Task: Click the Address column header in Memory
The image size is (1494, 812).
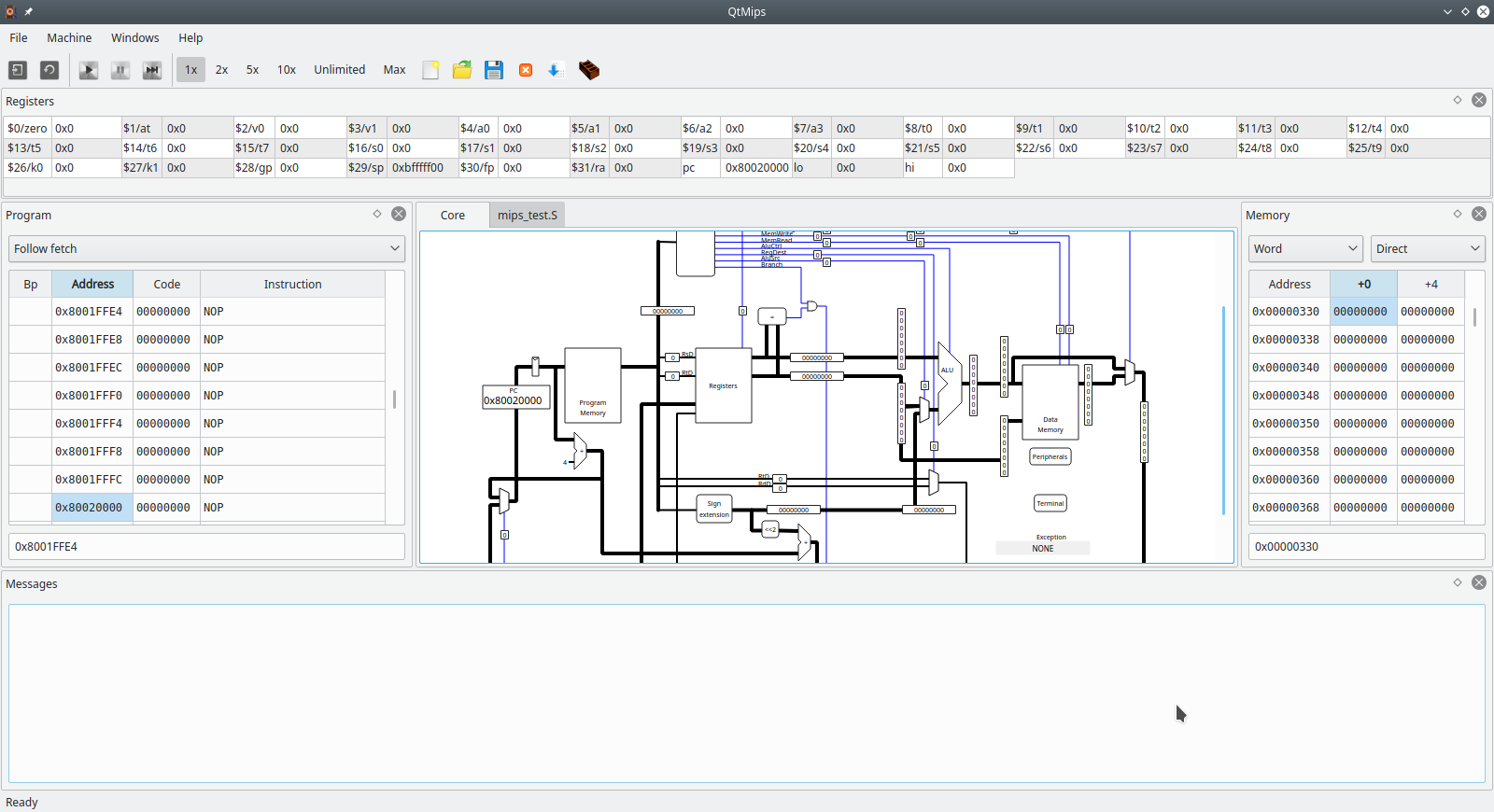Action: tap(1290, 285)
